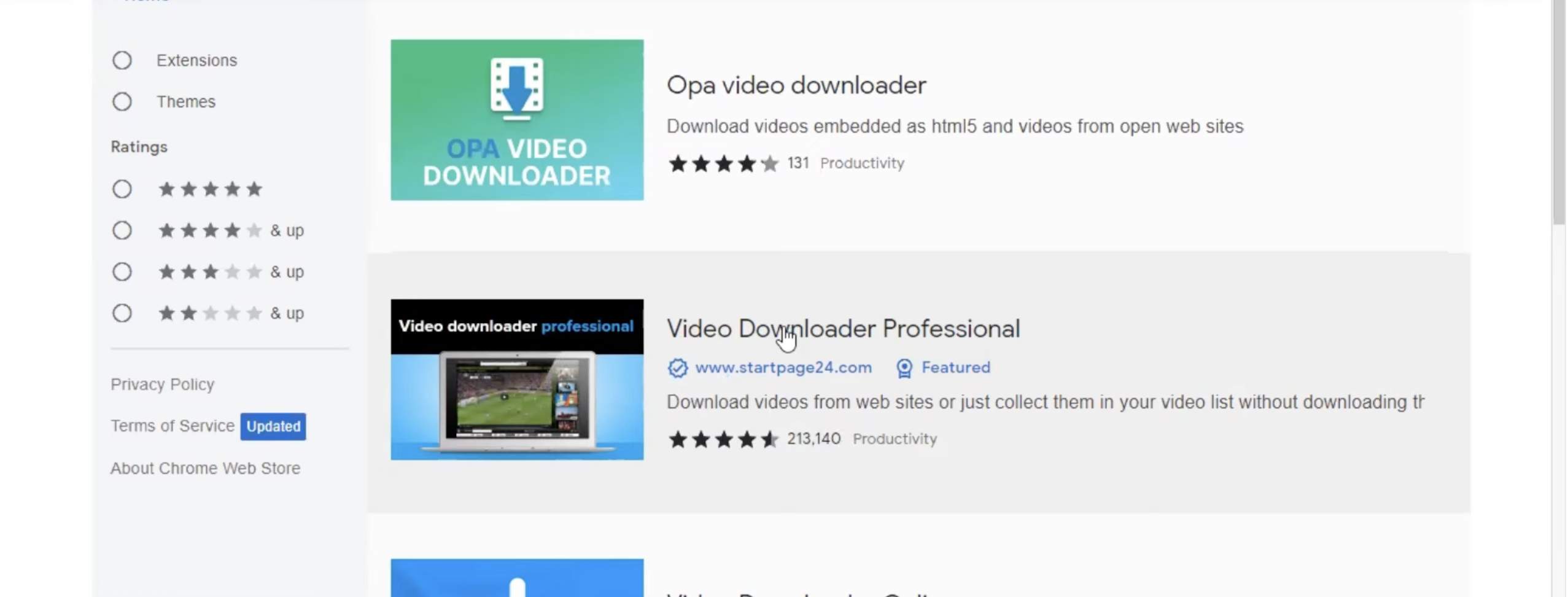
Task: Click the Video Downloader Professional title
Action: (x=843, y=329)
